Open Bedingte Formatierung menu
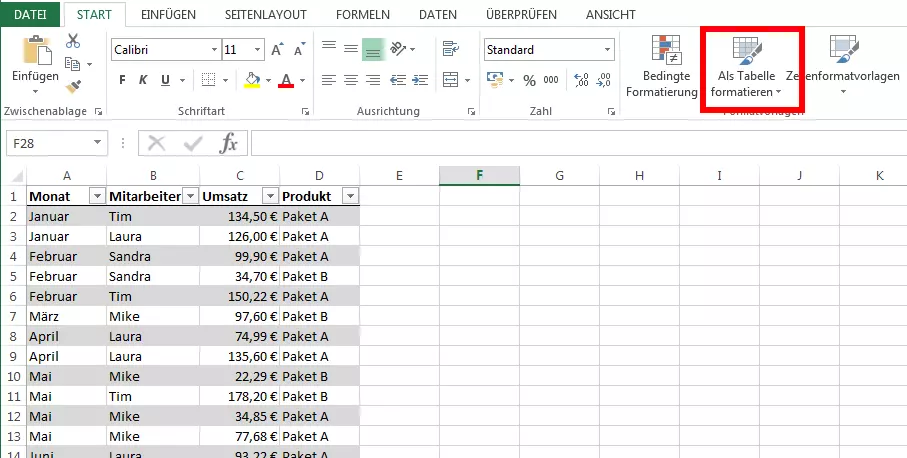This screenshot has width=907, height=458. pyautogui.click(x=662, y=67)
